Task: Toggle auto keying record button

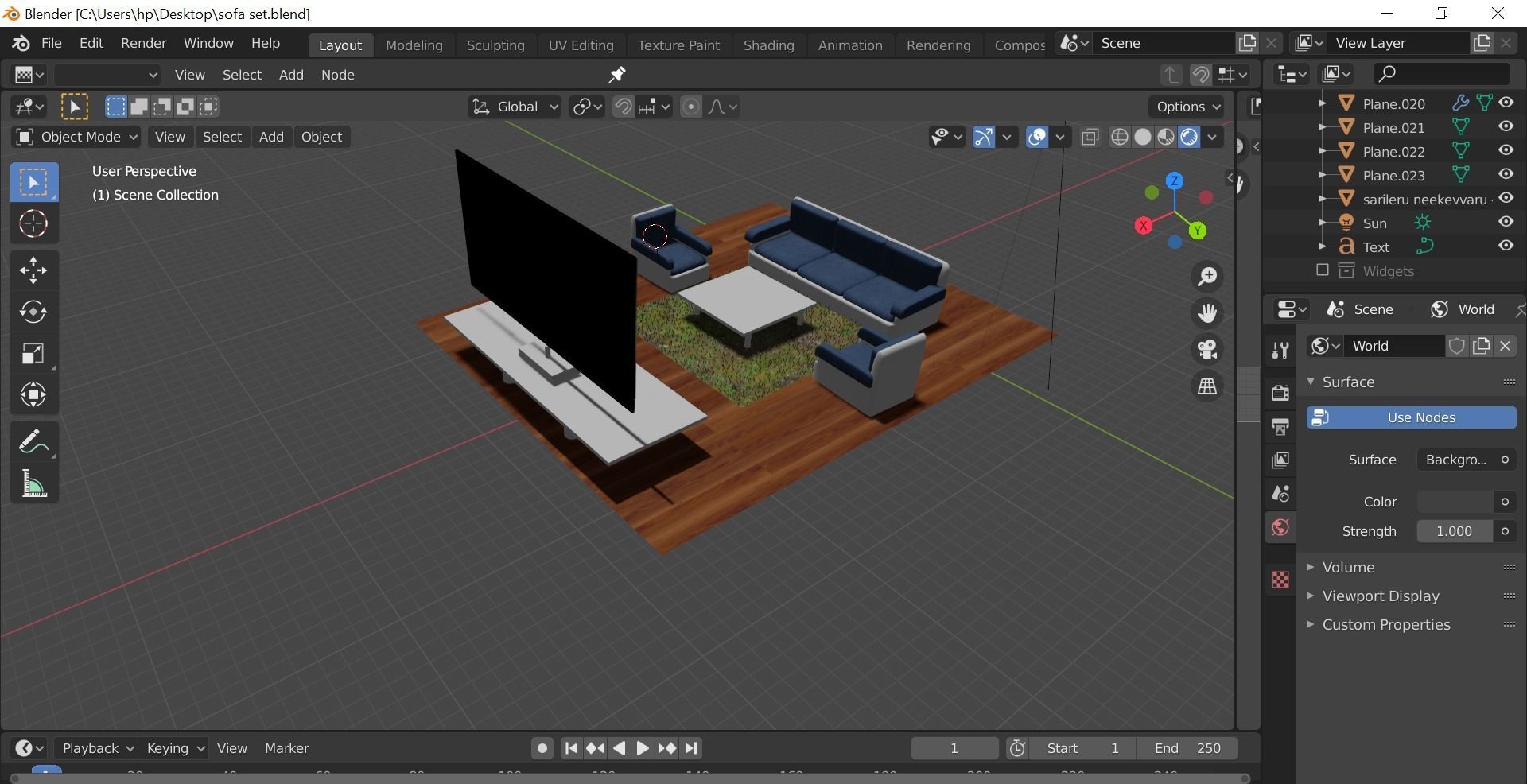Action: pos(542,748)
